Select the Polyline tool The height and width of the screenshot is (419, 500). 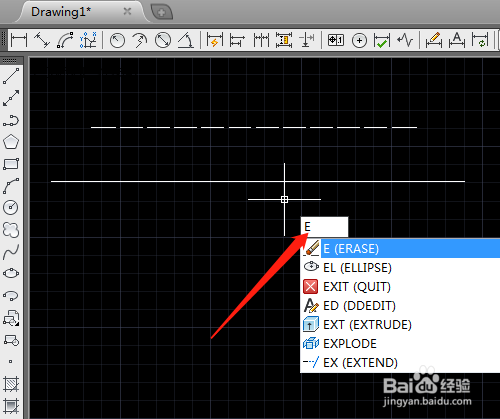click(x=11, y=120)
